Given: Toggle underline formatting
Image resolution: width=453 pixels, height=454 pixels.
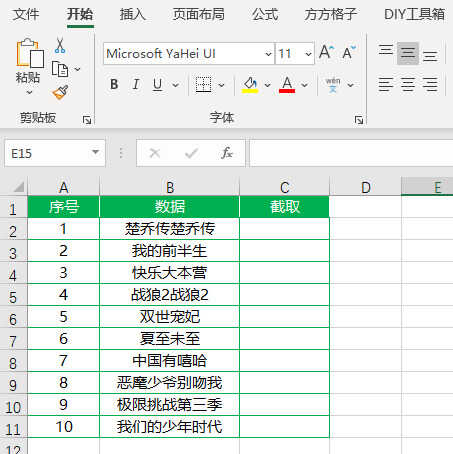Looking at the screenshot, I should tap(157, 85).
